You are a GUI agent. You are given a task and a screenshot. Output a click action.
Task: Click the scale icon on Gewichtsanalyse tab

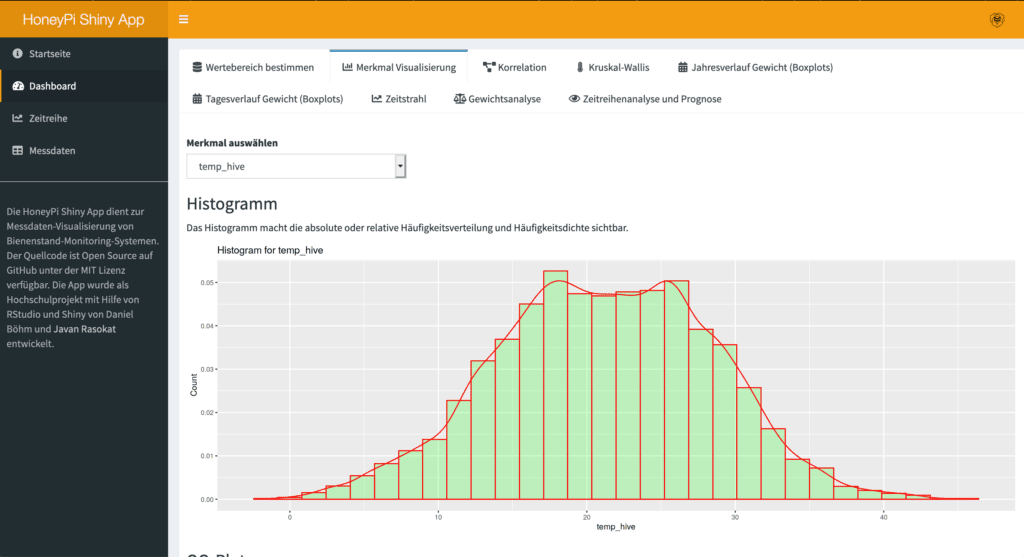pos(460,99)
